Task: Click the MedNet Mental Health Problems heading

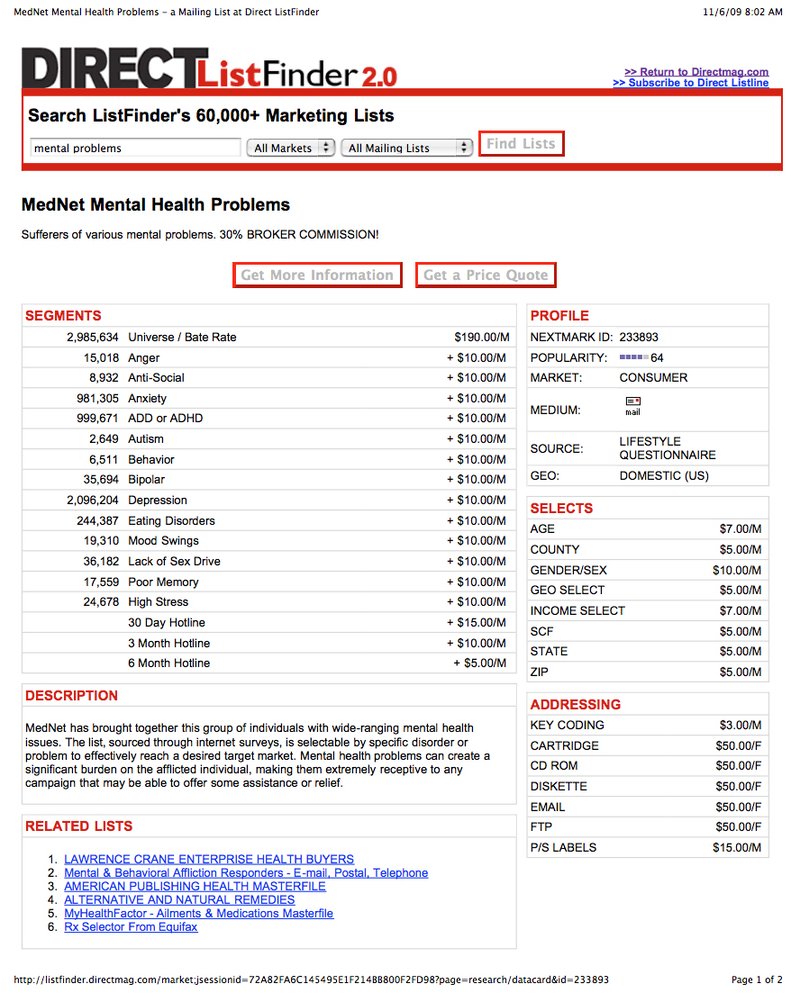Action: [x=155, y=204]
